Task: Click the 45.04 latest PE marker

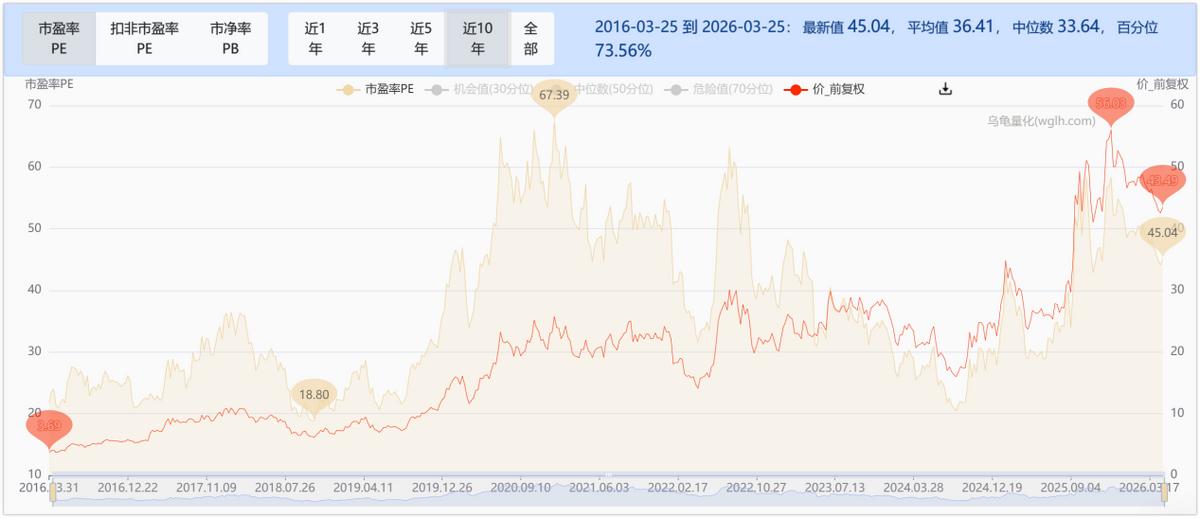Action: click(1162, 233)
